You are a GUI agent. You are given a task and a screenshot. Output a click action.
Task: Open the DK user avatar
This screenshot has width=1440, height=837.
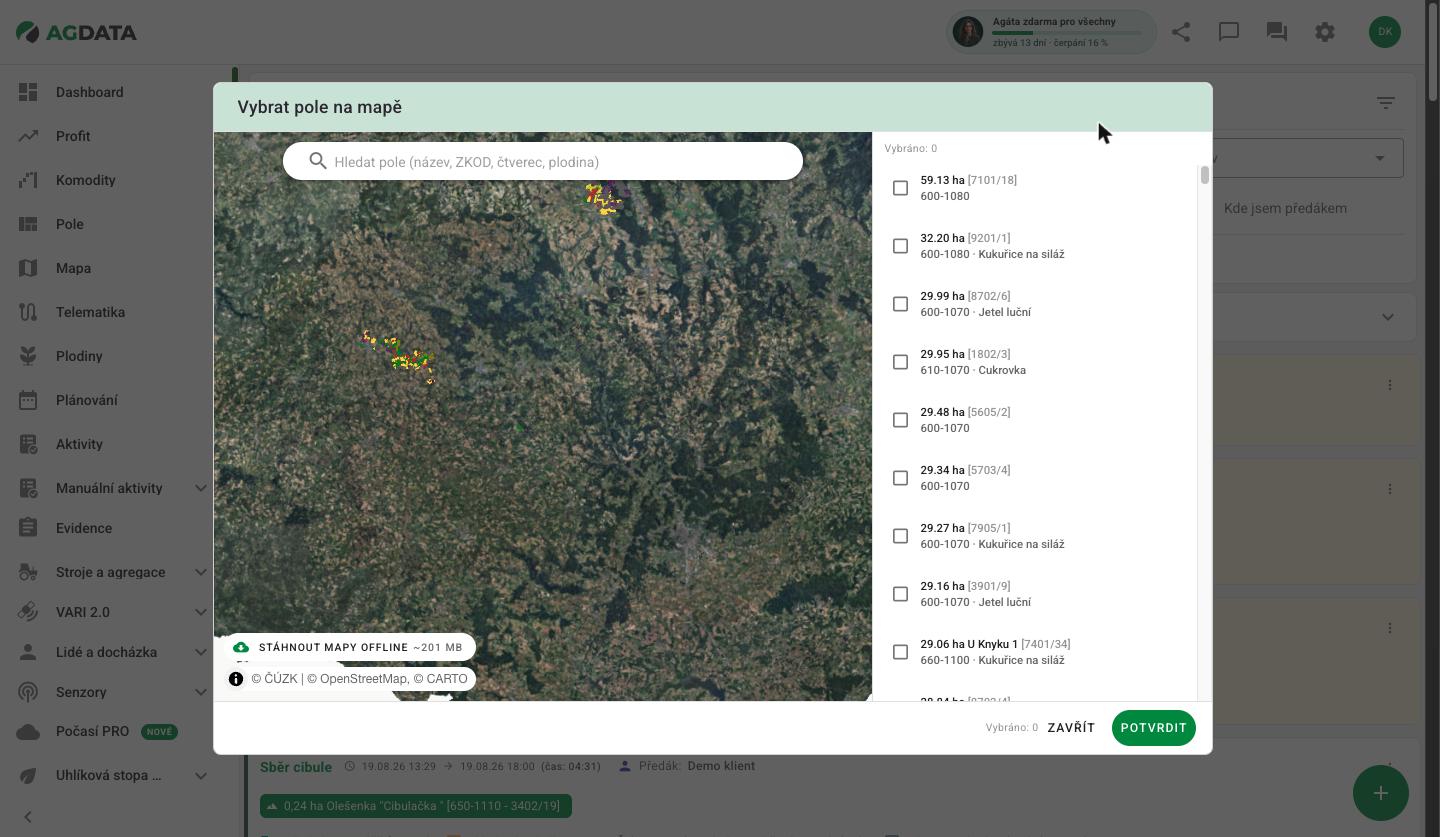point(1385,32)
